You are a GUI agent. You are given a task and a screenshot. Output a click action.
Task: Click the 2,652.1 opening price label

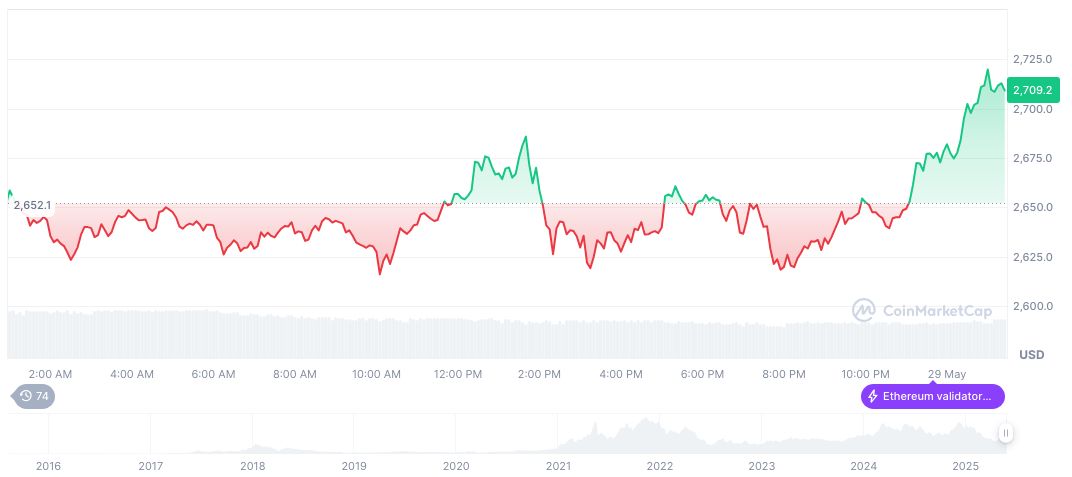pos(32,205)
